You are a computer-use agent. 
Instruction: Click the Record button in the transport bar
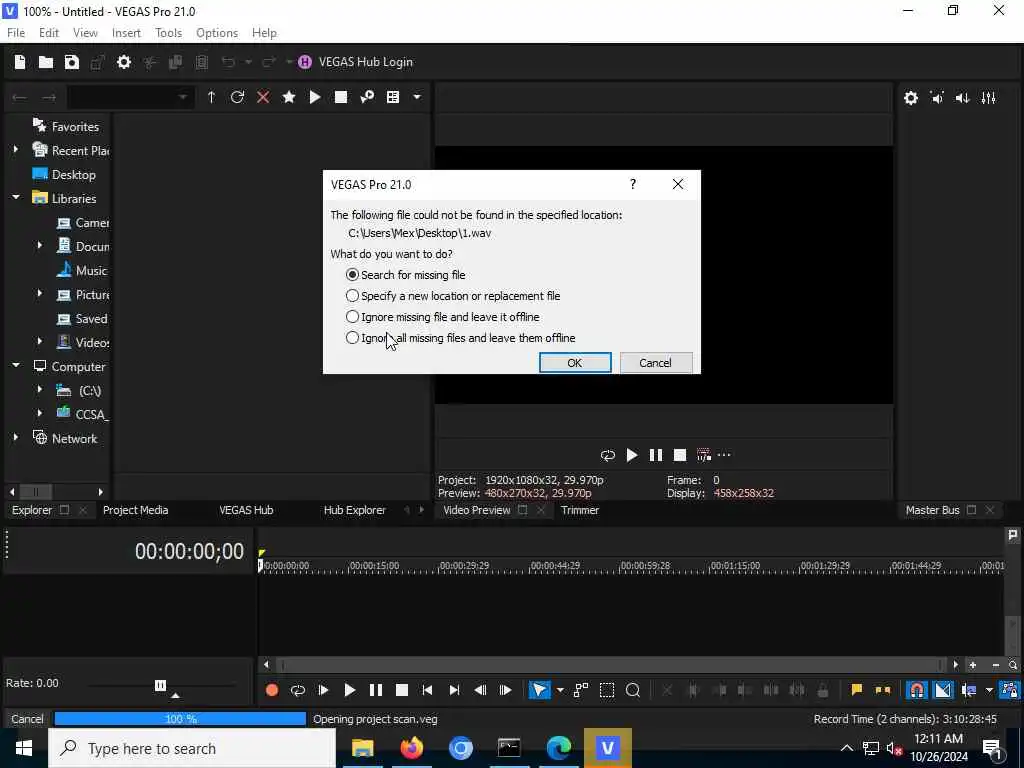tap(272, 690)
